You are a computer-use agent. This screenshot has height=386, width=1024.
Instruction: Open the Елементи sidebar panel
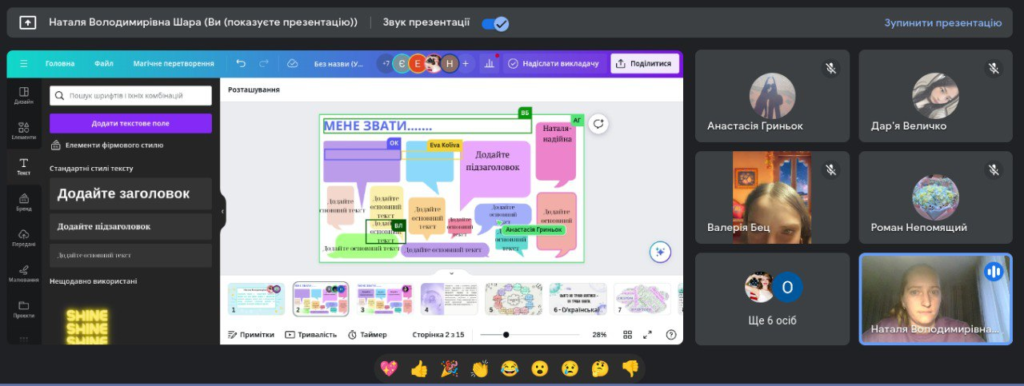coord(24,131)
